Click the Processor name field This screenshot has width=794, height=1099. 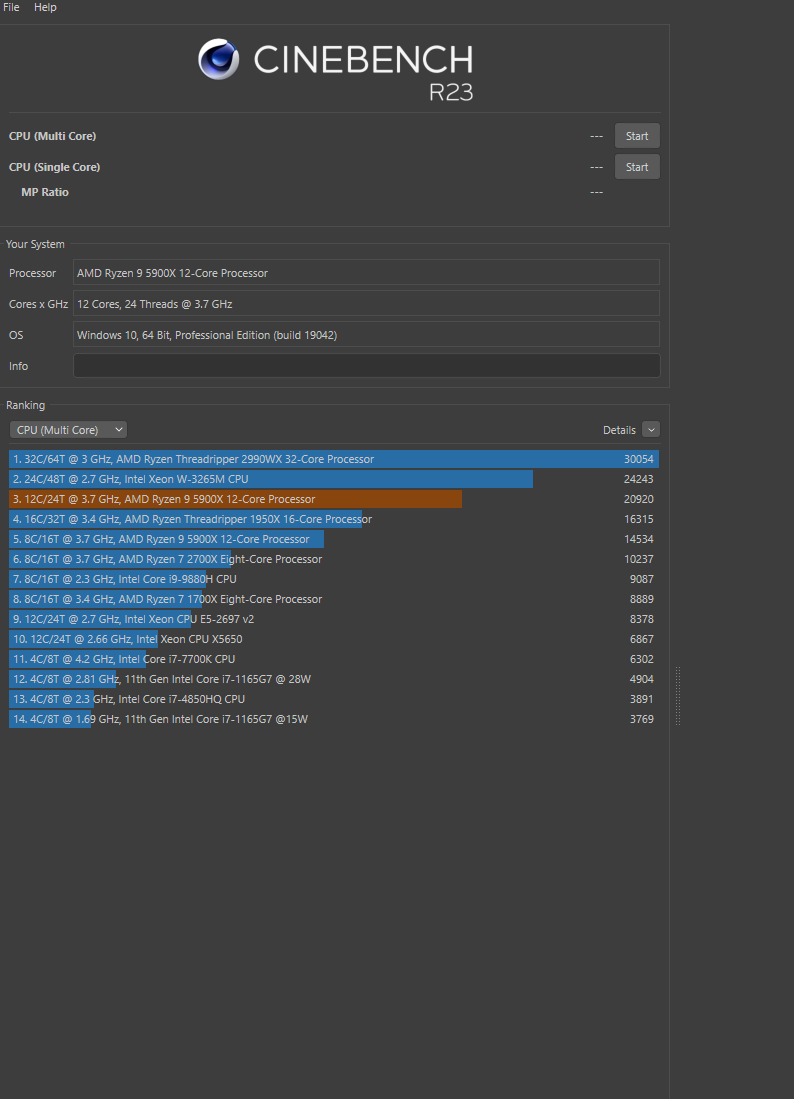tap(366, 273)
